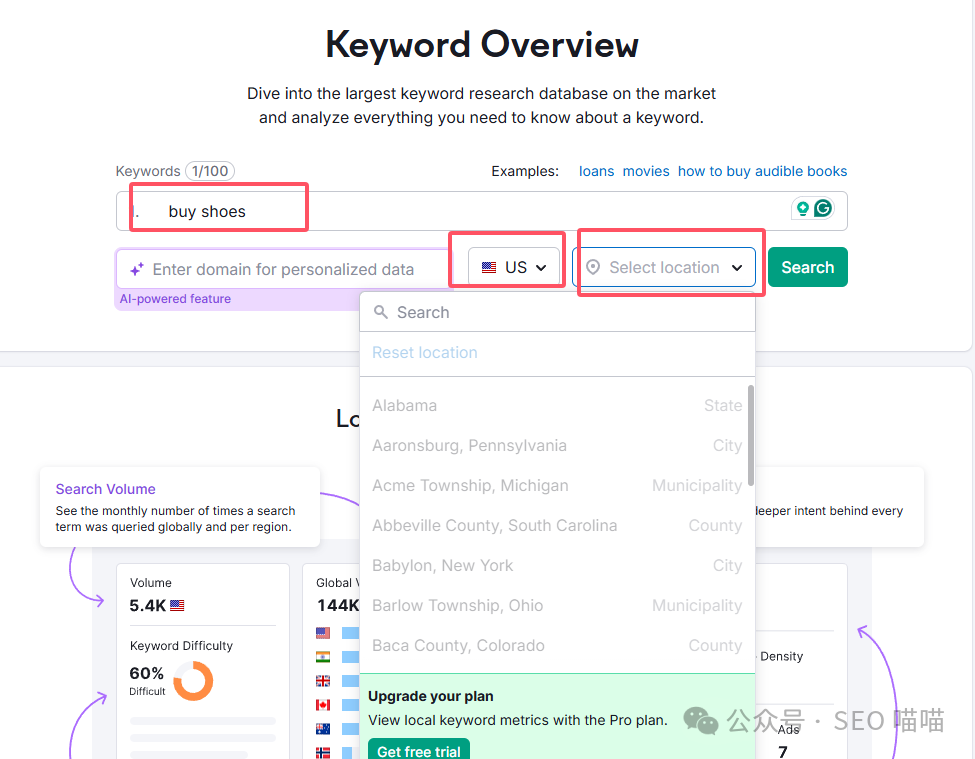Click the 'movies' example link
Screen dimensions: 975x759
point(646,171)
